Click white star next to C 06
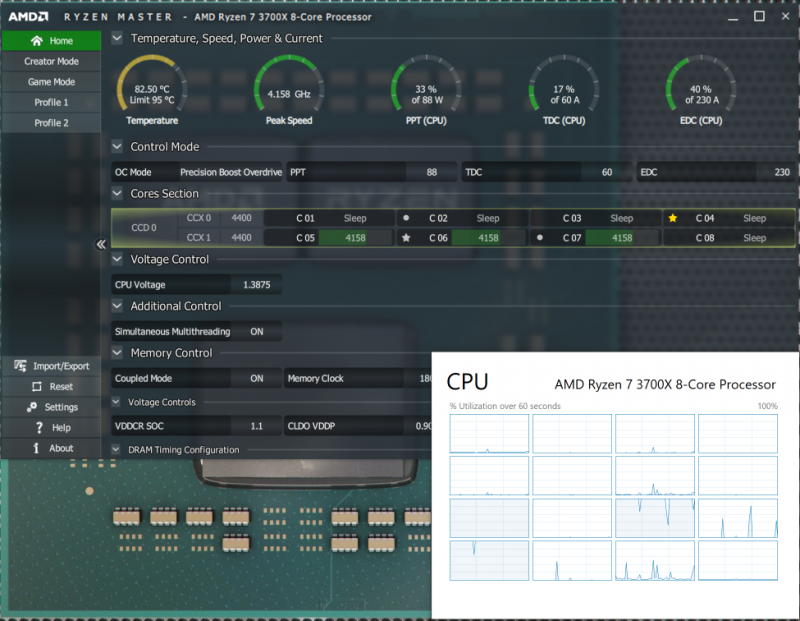This screenshot has height=621, width=800. (x=406, y=238)
